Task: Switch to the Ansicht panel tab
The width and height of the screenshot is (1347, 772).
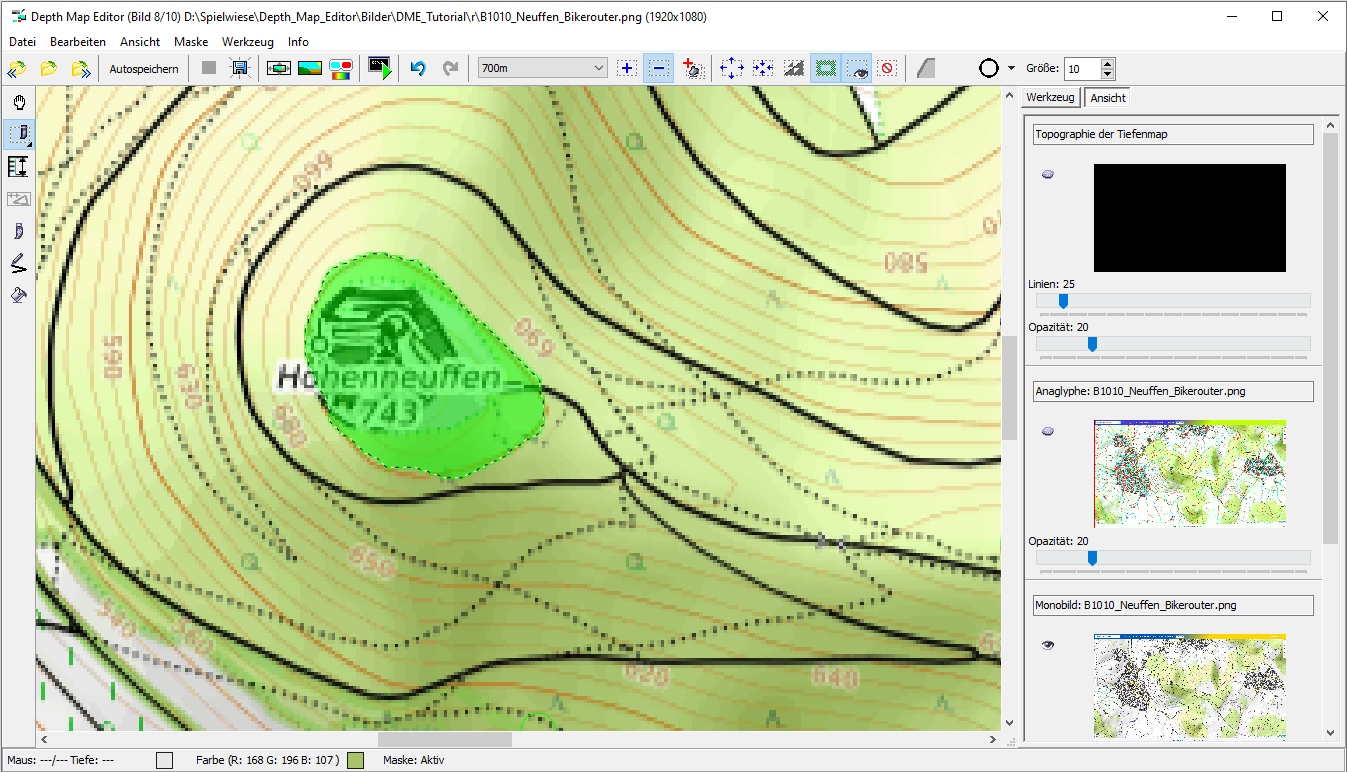Action: tap(1108, 97)
